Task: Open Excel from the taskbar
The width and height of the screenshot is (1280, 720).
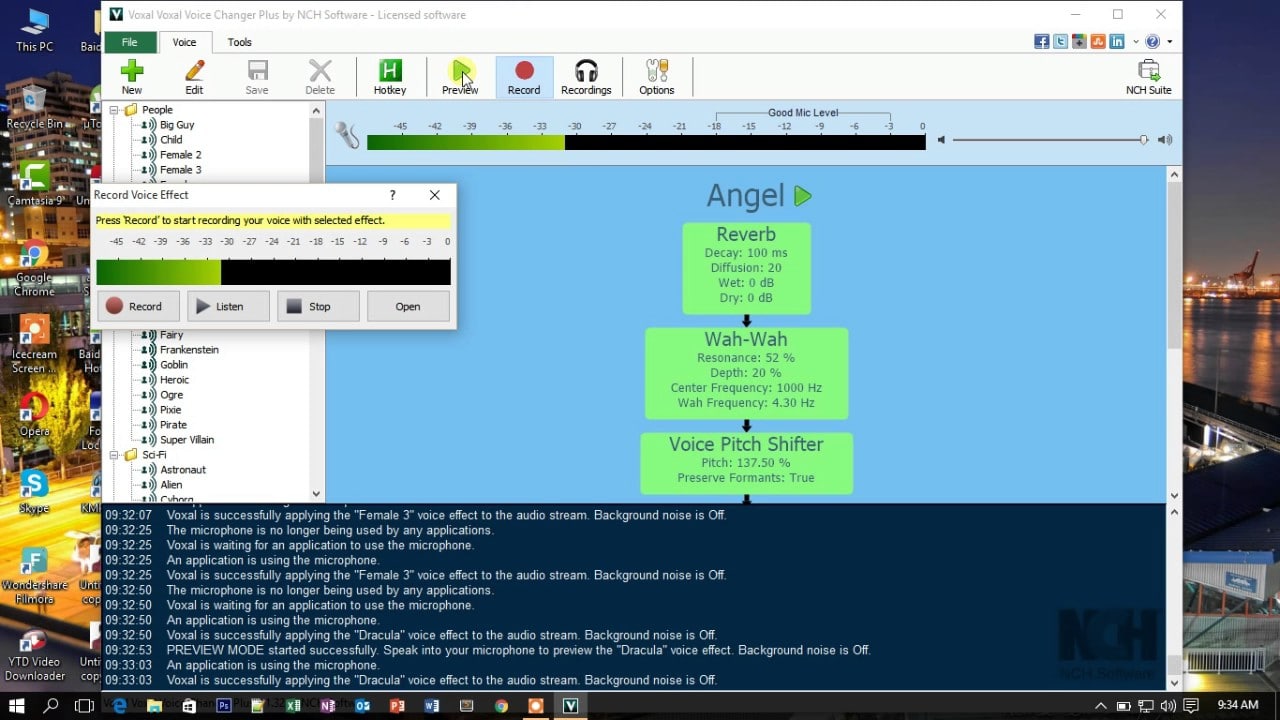Action: pos(293,705)
